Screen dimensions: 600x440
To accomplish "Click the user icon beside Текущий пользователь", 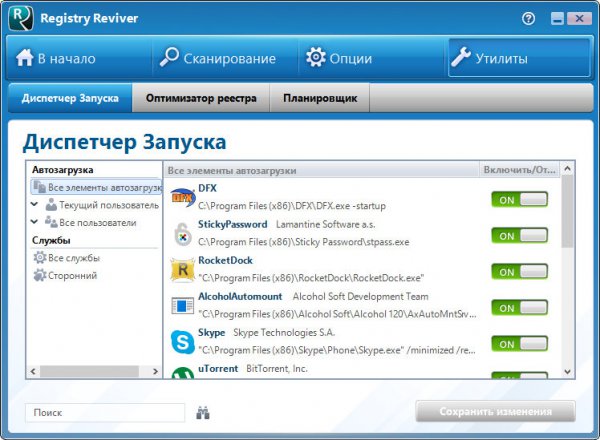I will tap(51, 205).
